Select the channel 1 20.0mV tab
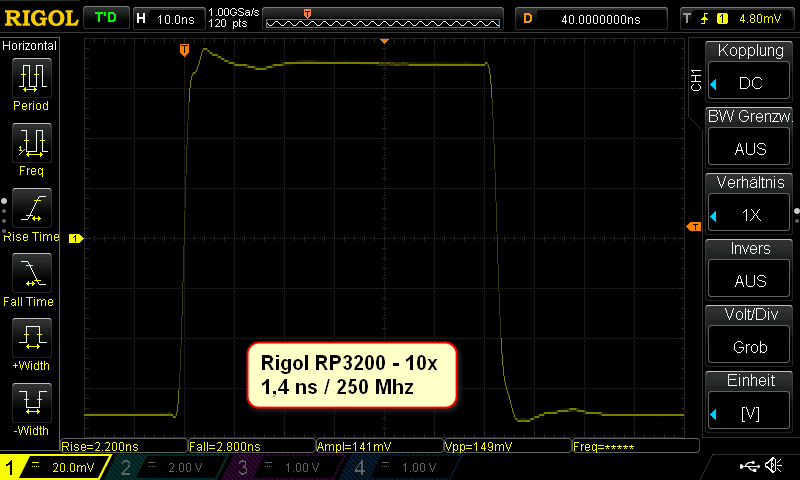This screenshot has width=800, height=480. coord(54,467)
